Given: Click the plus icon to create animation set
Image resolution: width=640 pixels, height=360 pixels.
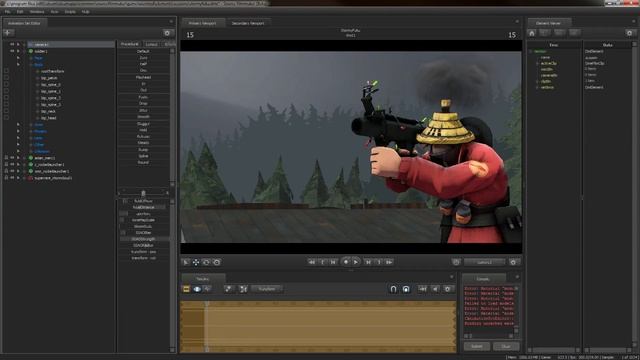Looking at the screenshot, I should pos(8,33).
